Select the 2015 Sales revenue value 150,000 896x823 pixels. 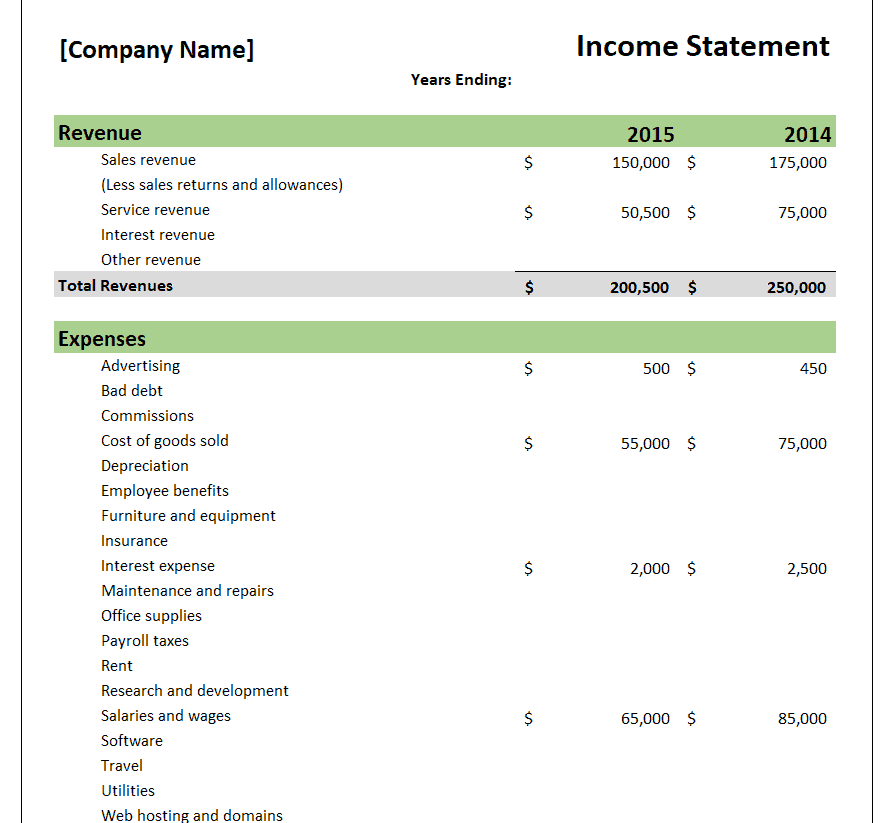pos(641,163)
